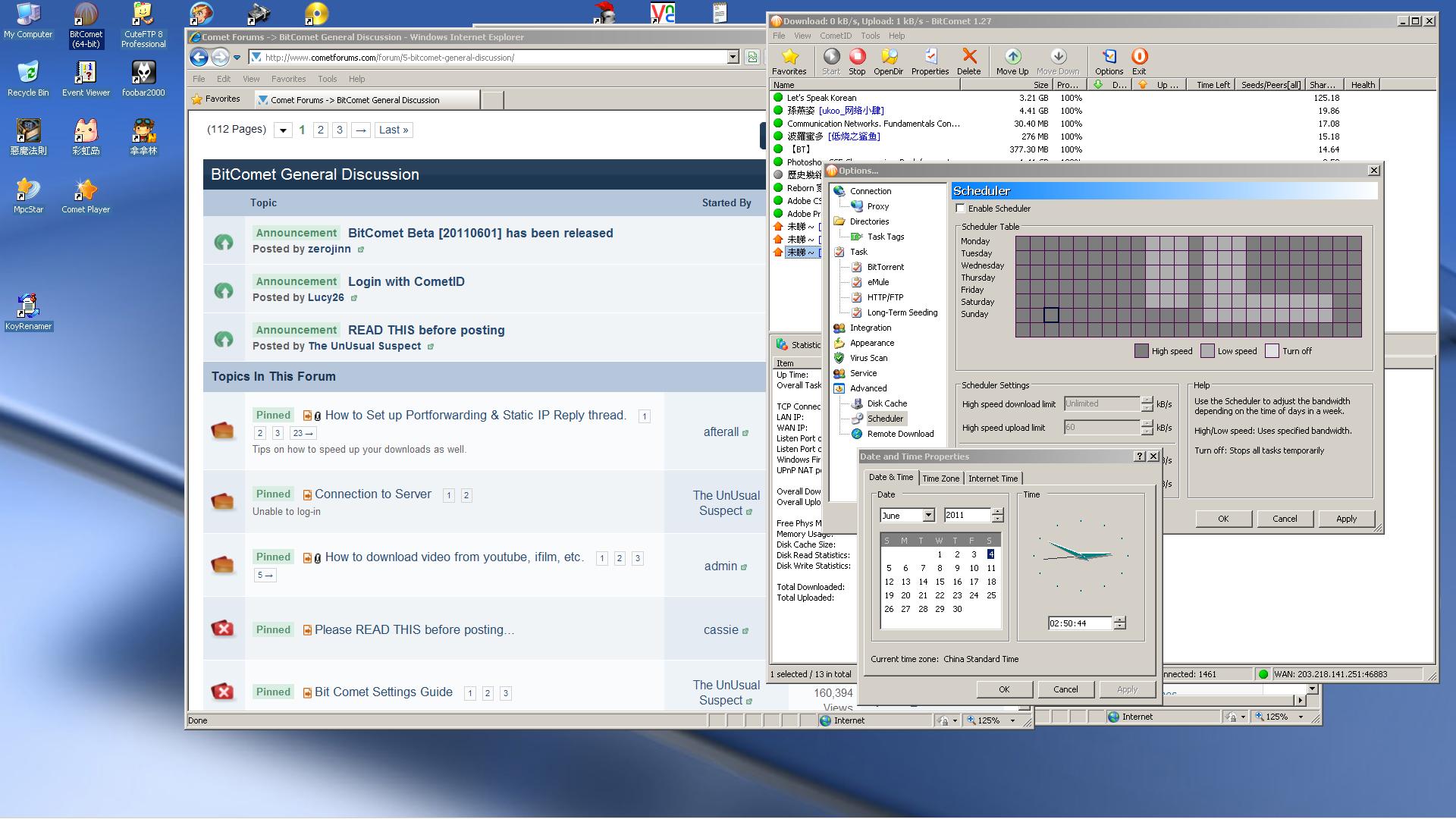Image resolution: width=1456 pixels, height=819 pixels.
Task: Open Event Viewer desktop icon
Action: [x=86, y=79]
